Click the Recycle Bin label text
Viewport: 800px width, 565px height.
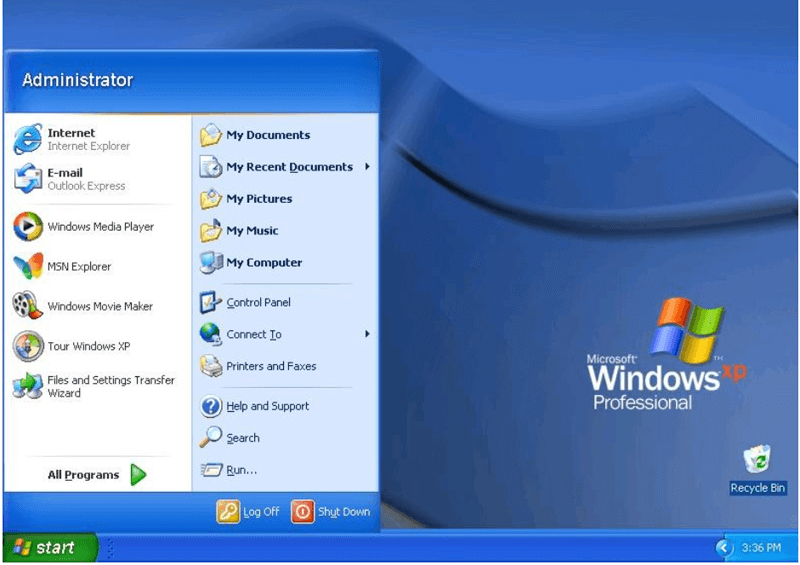tap(758, 488)
